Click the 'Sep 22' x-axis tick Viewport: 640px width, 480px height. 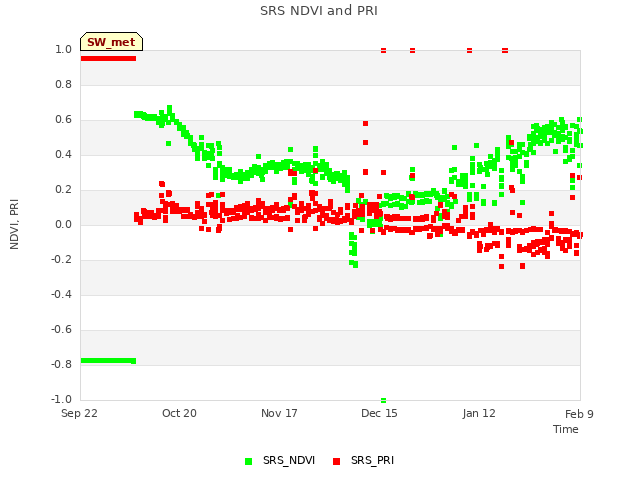click(x=79, y=413)
